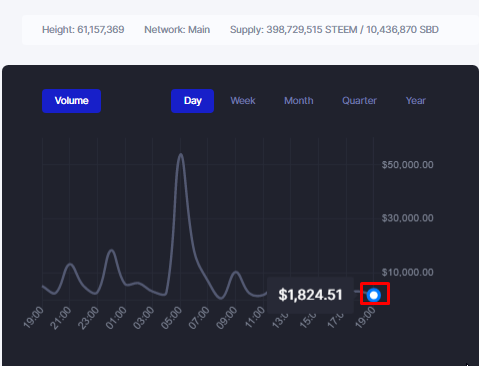479x366 pixels.
Task: Click the $1,824.51 tooltip value
Action: [x=310, y=295]
